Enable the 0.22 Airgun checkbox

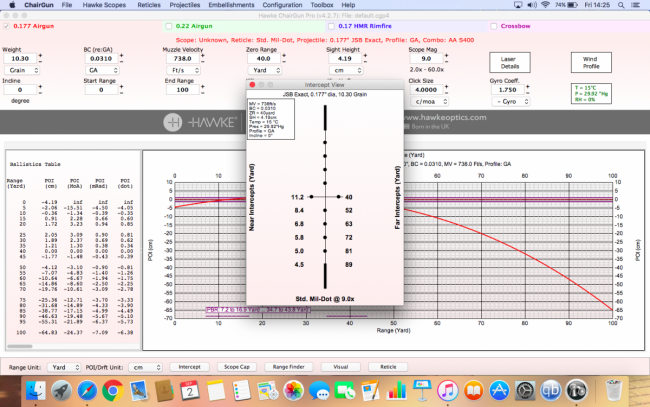click(169, 26)
